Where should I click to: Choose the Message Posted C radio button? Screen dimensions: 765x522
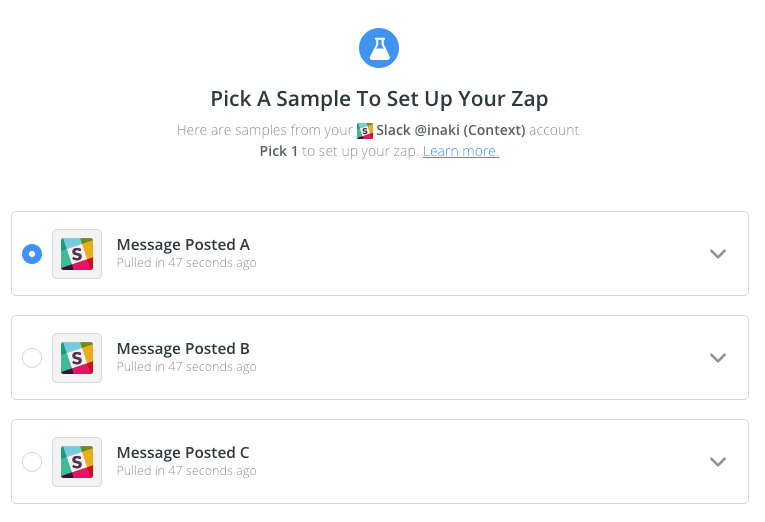(x=32, y=462)
